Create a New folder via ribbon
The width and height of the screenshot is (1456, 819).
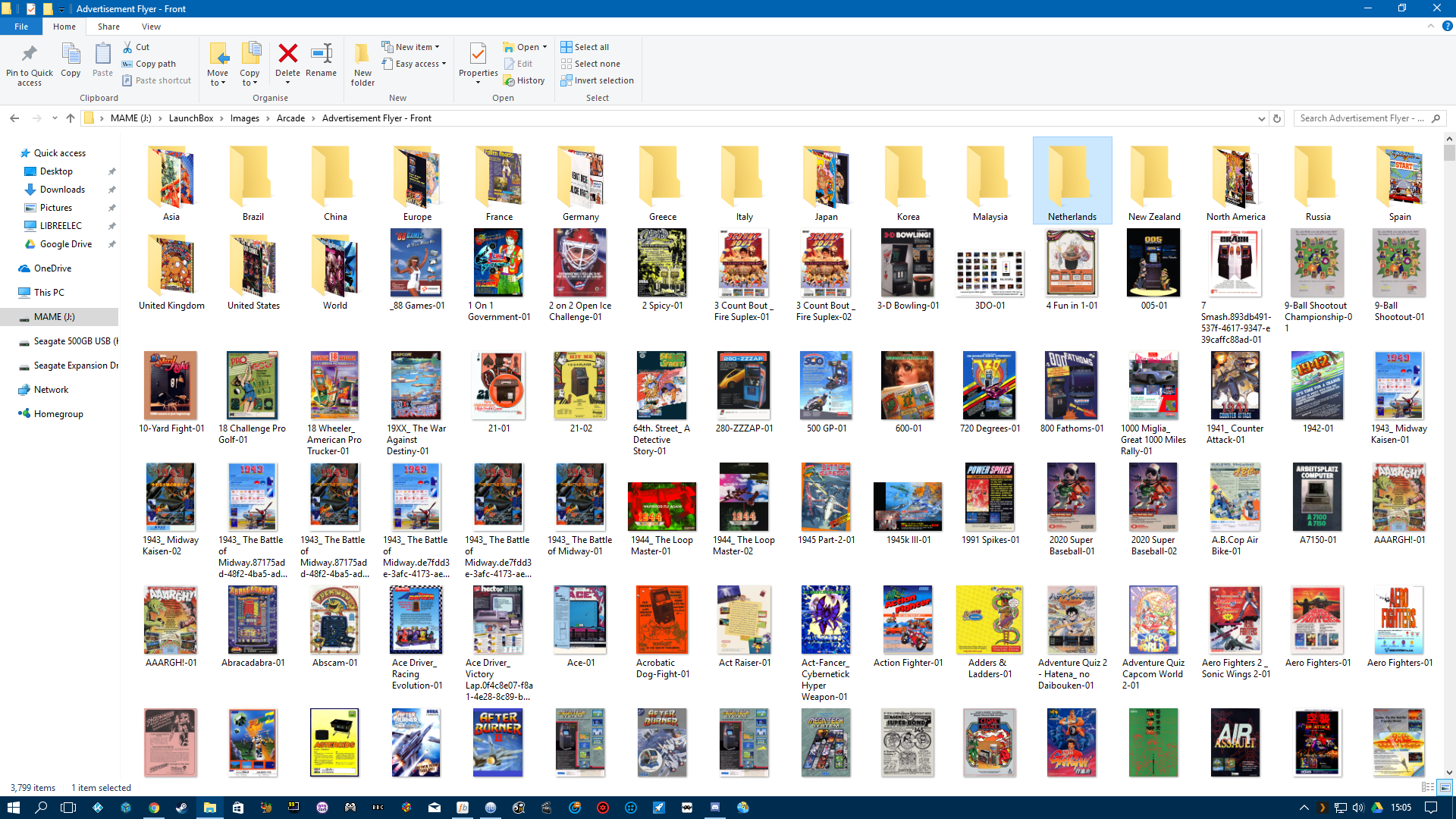pos(362,64)
